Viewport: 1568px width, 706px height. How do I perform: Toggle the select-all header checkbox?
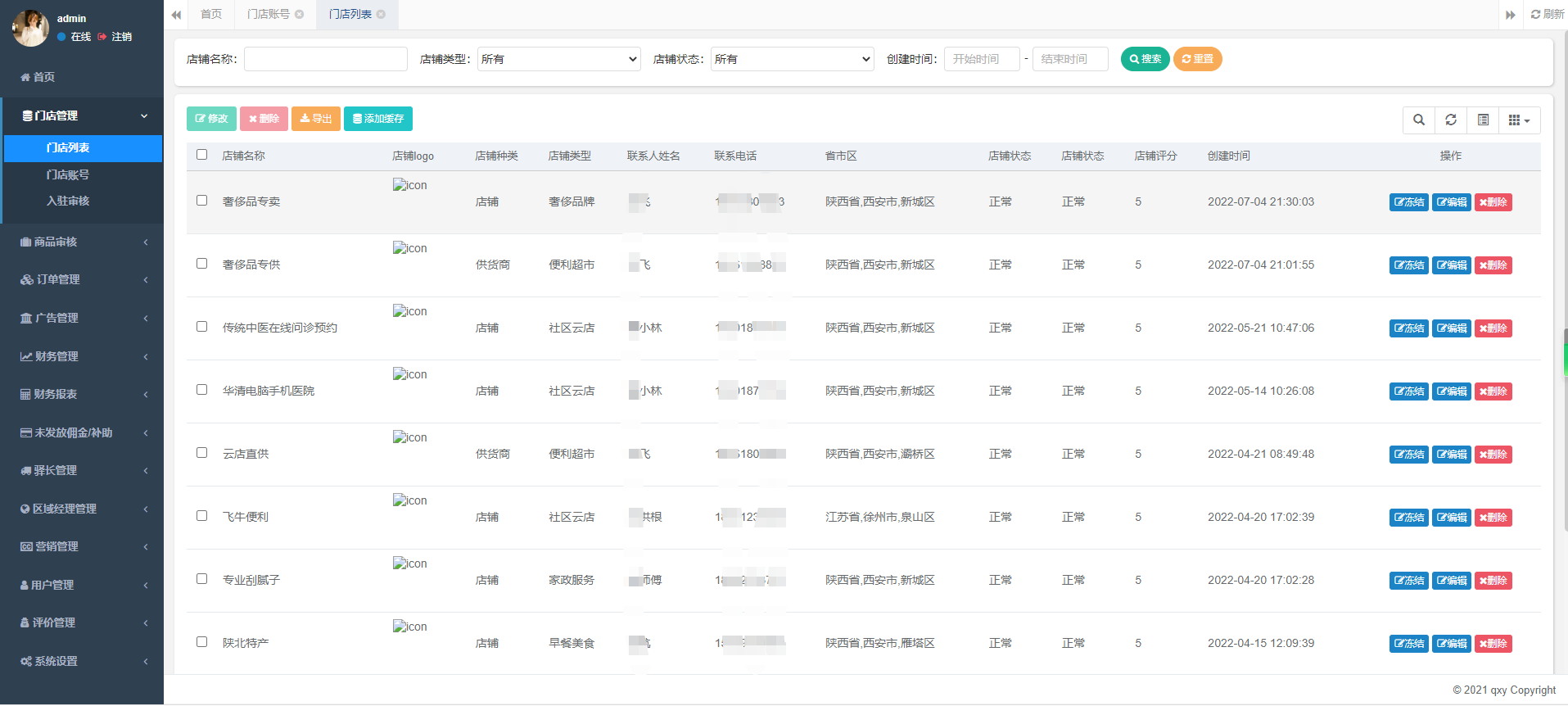point(202,155)
